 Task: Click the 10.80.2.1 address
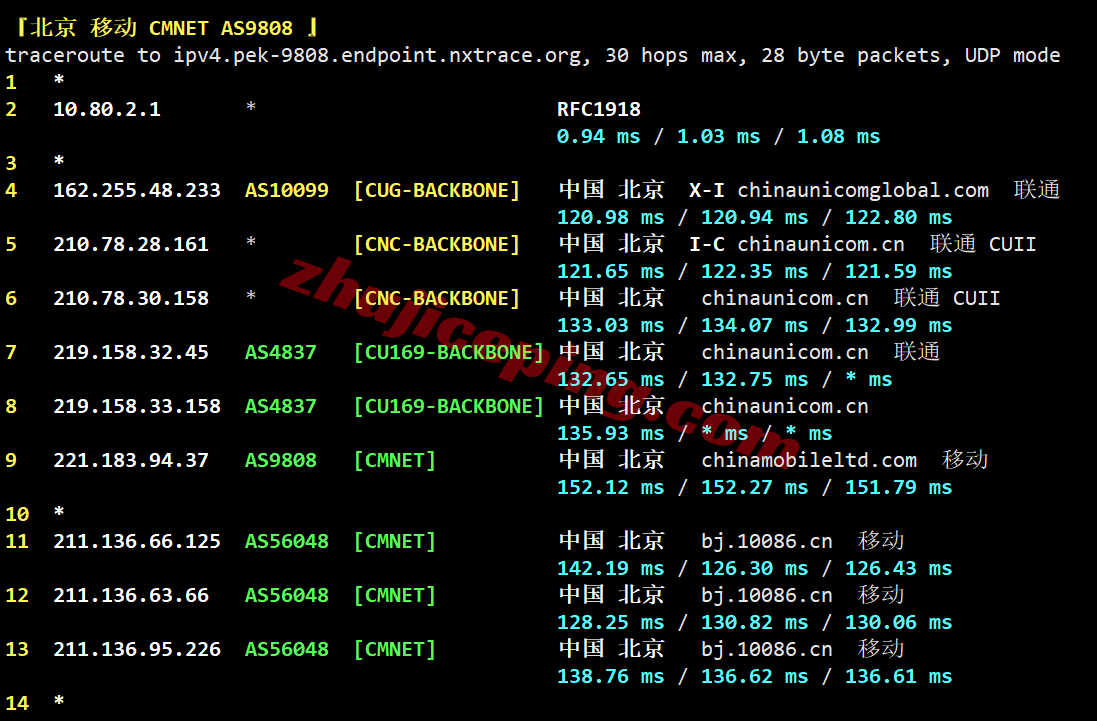click(107, 109)
